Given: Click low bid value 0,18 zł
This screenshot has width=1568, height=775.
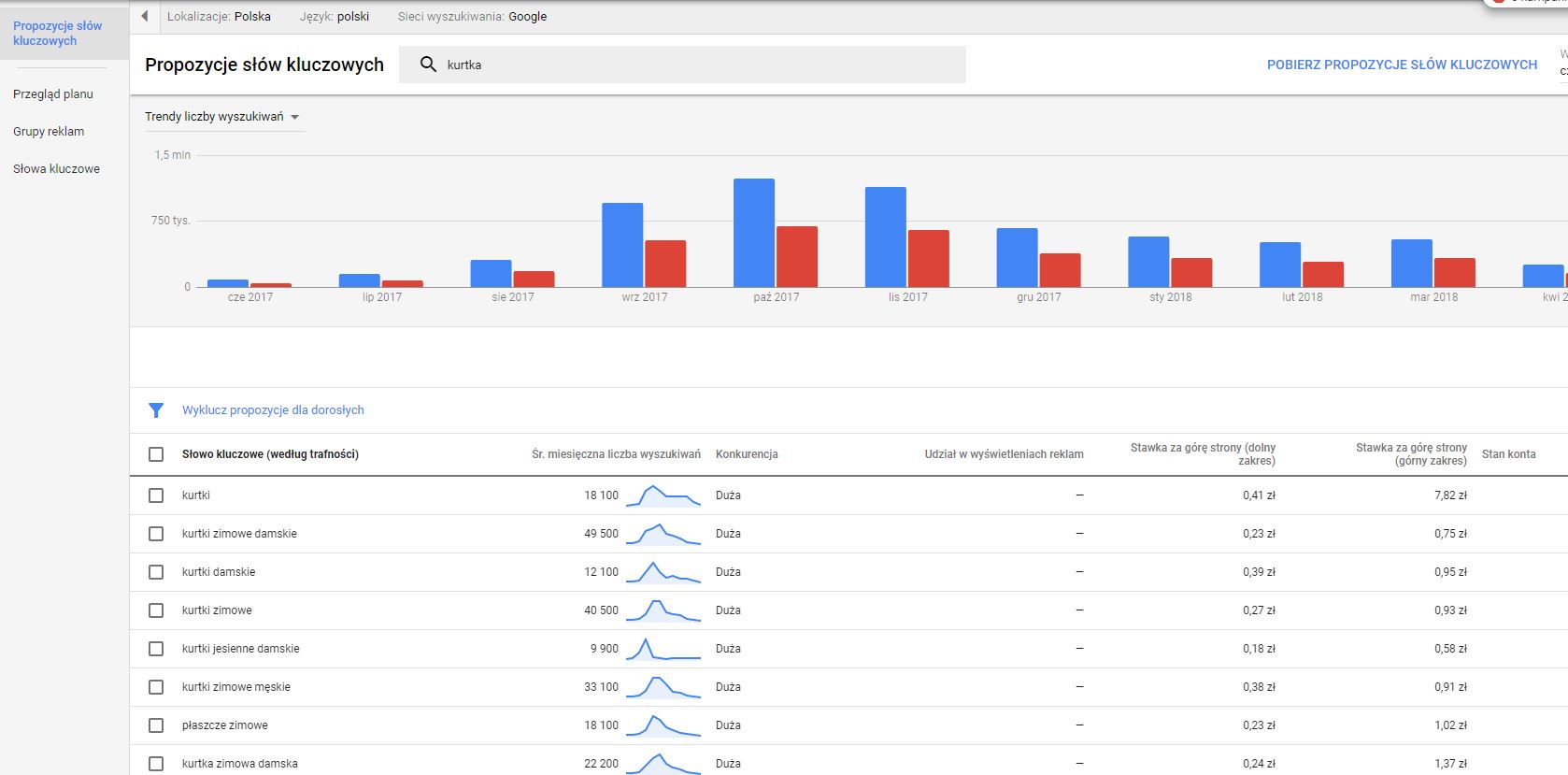Looking at the screenshot, I should coord(1259,649).
